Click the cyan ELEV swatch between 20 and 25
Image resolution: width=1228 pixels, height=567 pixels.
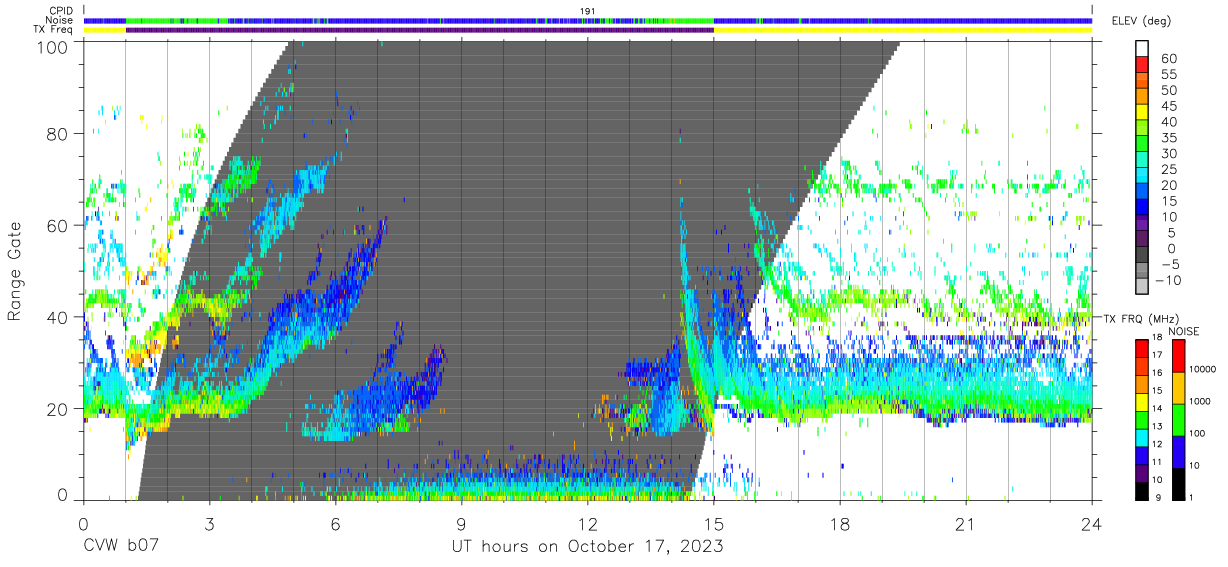[1142, 176]
